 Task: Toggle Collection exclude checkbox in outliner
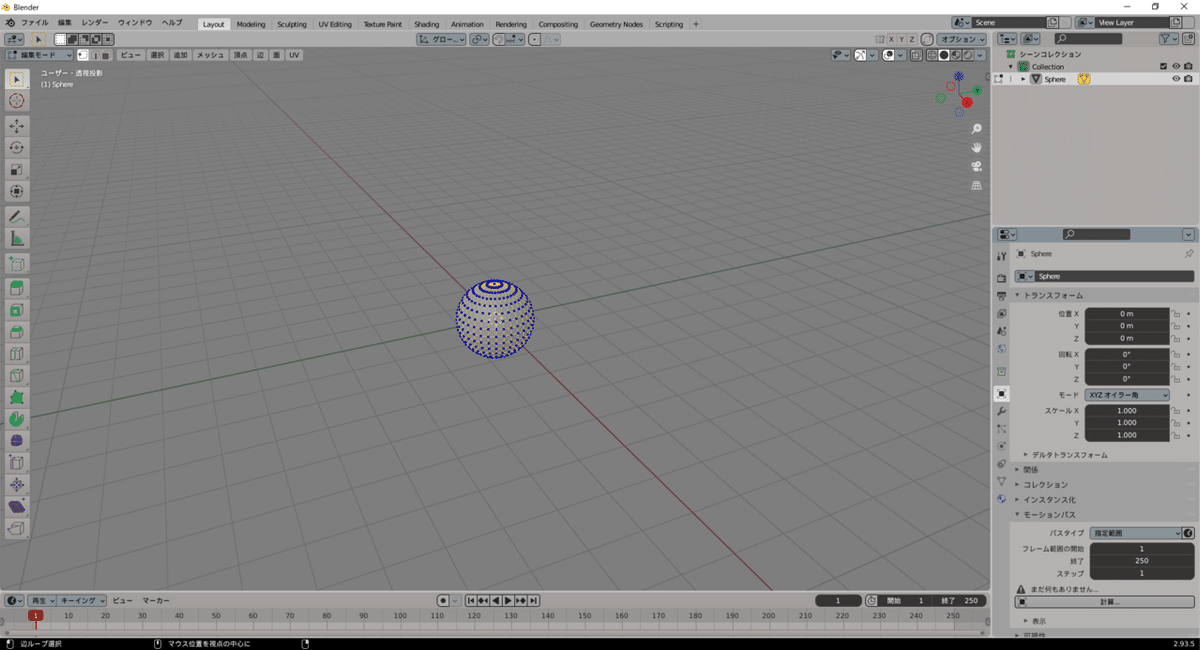pyautogui.click(x=1163, y=67)
